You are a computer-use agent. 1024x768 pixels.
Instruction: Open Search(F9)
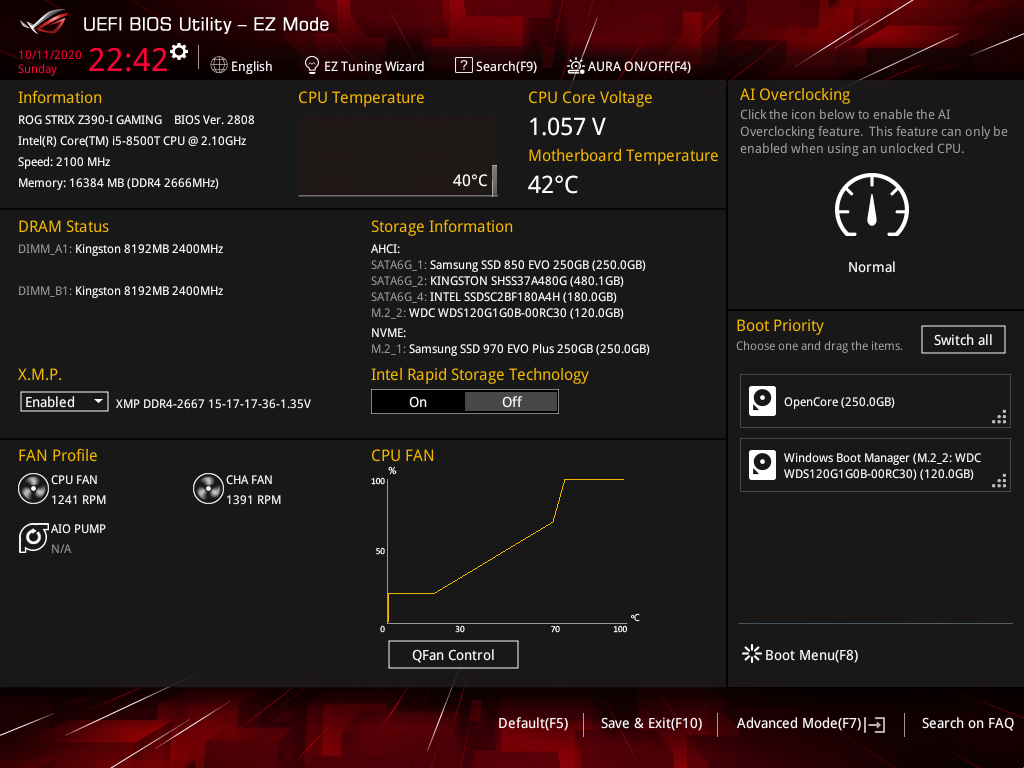click(x=496, y=66)
